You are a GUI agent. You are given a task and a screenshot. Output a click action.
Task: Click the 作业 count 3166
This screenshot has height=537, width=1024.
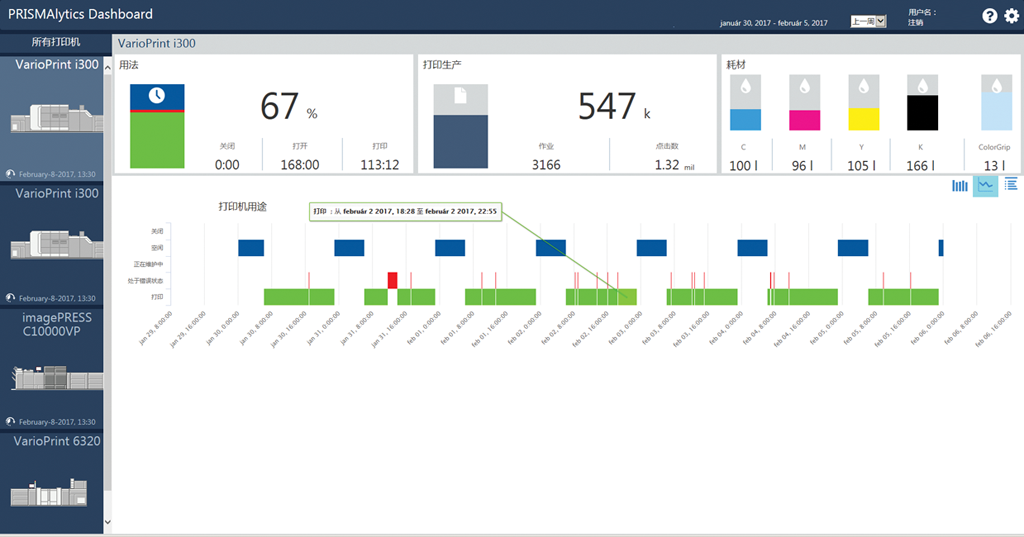point(546,165)
